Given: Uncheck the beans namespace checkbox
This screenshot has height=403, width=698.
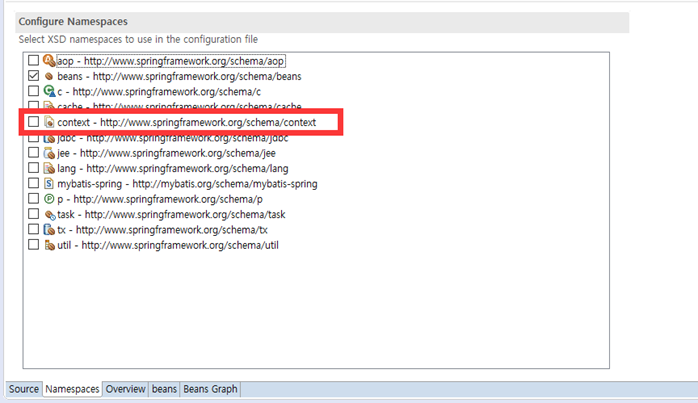Looking at the screenshot, I should [x=33, y=76].
